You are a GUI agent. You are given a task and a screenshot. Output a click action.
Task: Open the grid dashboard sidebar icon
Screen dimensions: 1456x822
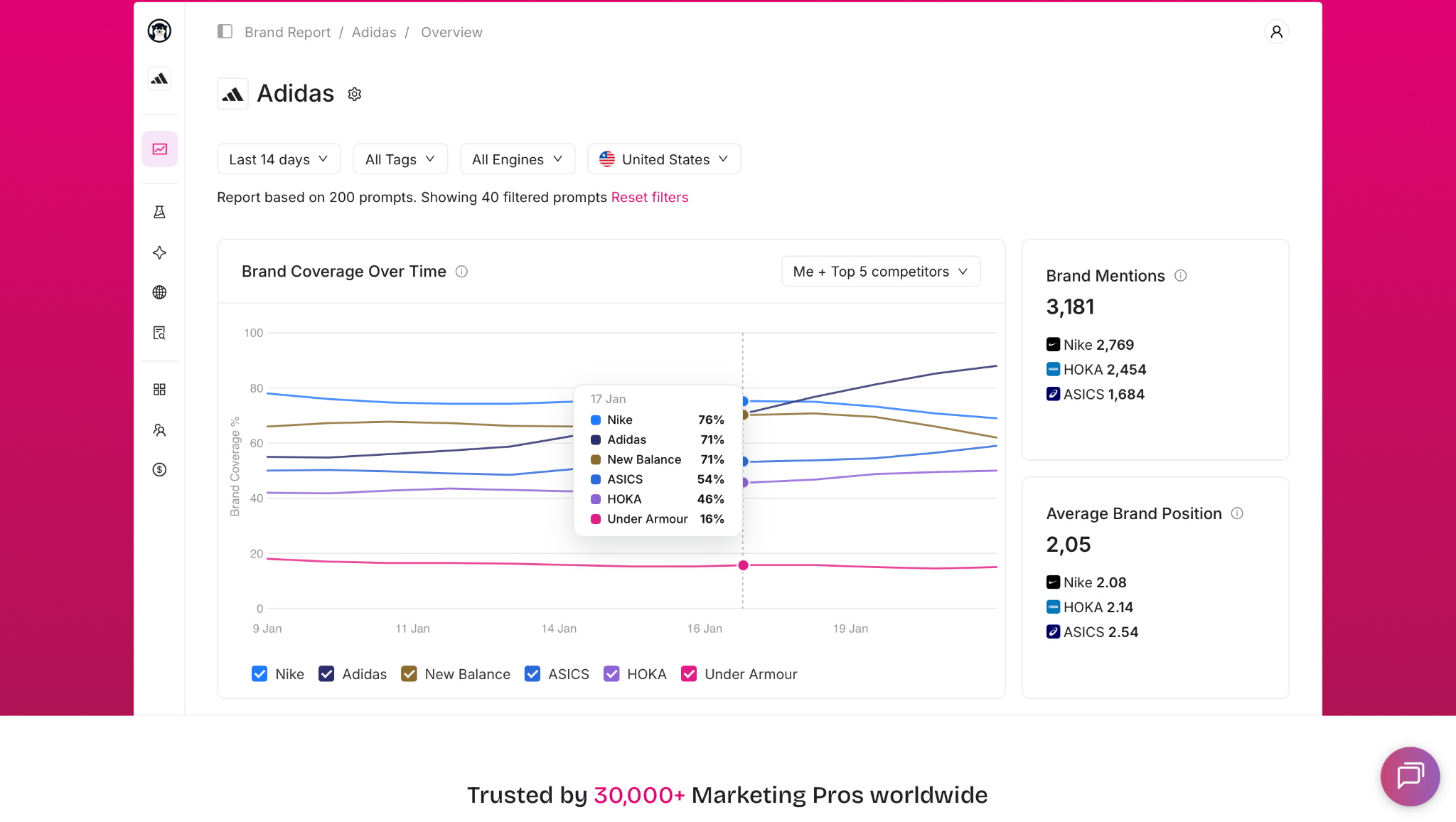pyautogui.click(x=159, y=389)
